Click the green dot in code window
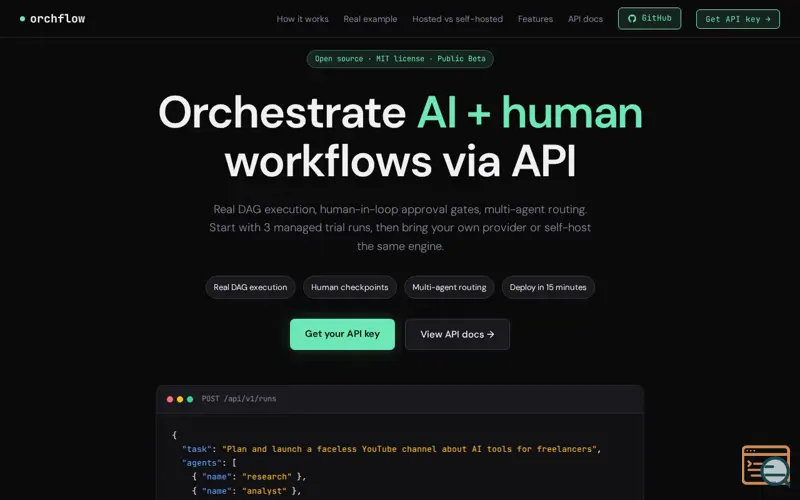The height and width of the screenshot is (500, 800). (x=190, y=399)
